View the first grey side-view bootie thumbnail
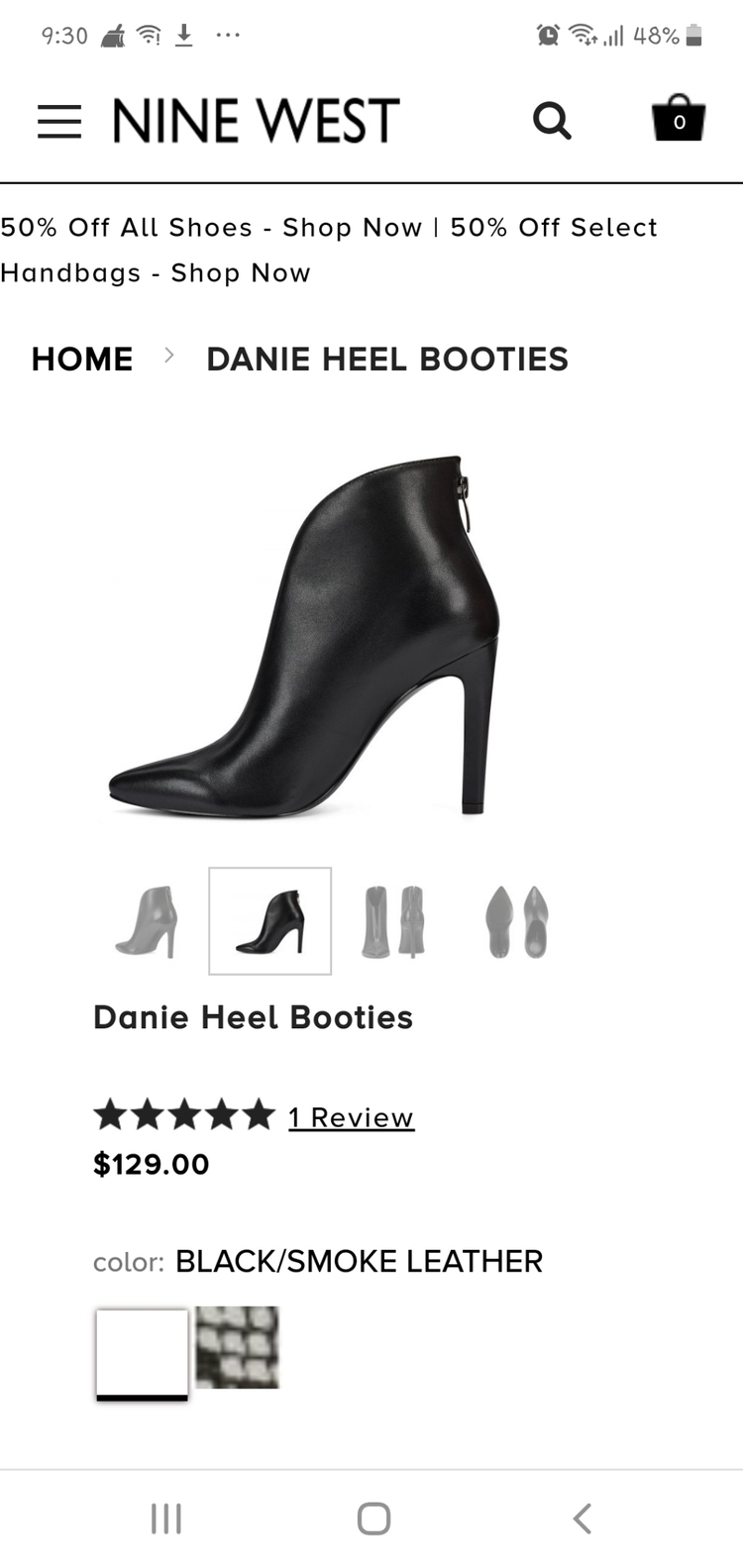This screenshot has width=743, height=1568. (147, 921)
